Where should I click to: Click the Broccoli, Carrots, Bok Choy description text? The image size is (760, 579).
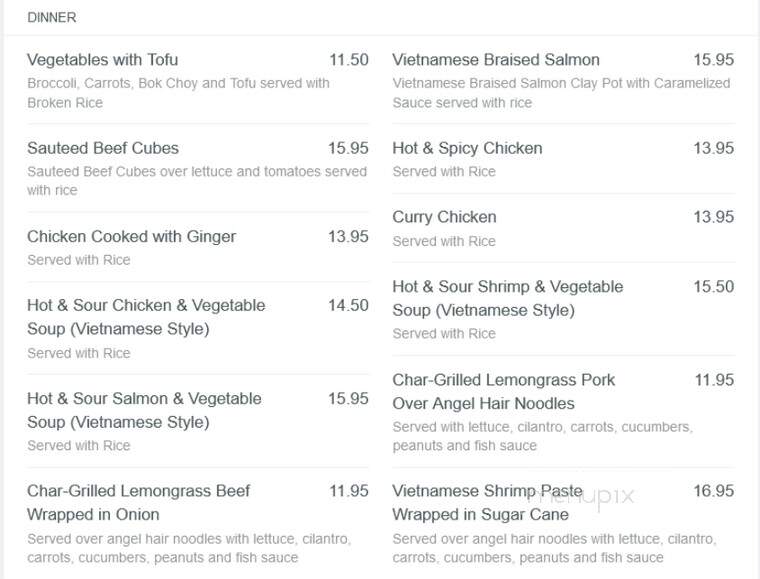tap(178, 93)
